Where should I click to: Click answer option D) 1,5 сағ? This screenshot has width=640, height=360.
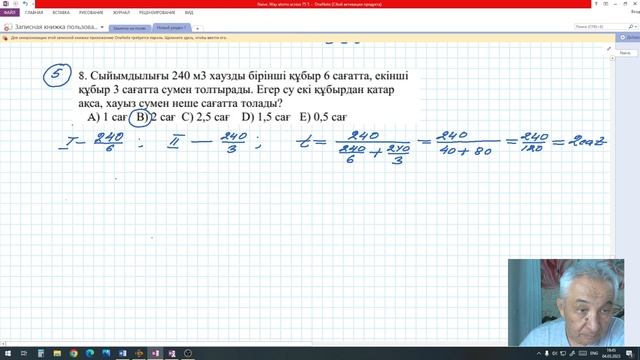coord(266,117)
